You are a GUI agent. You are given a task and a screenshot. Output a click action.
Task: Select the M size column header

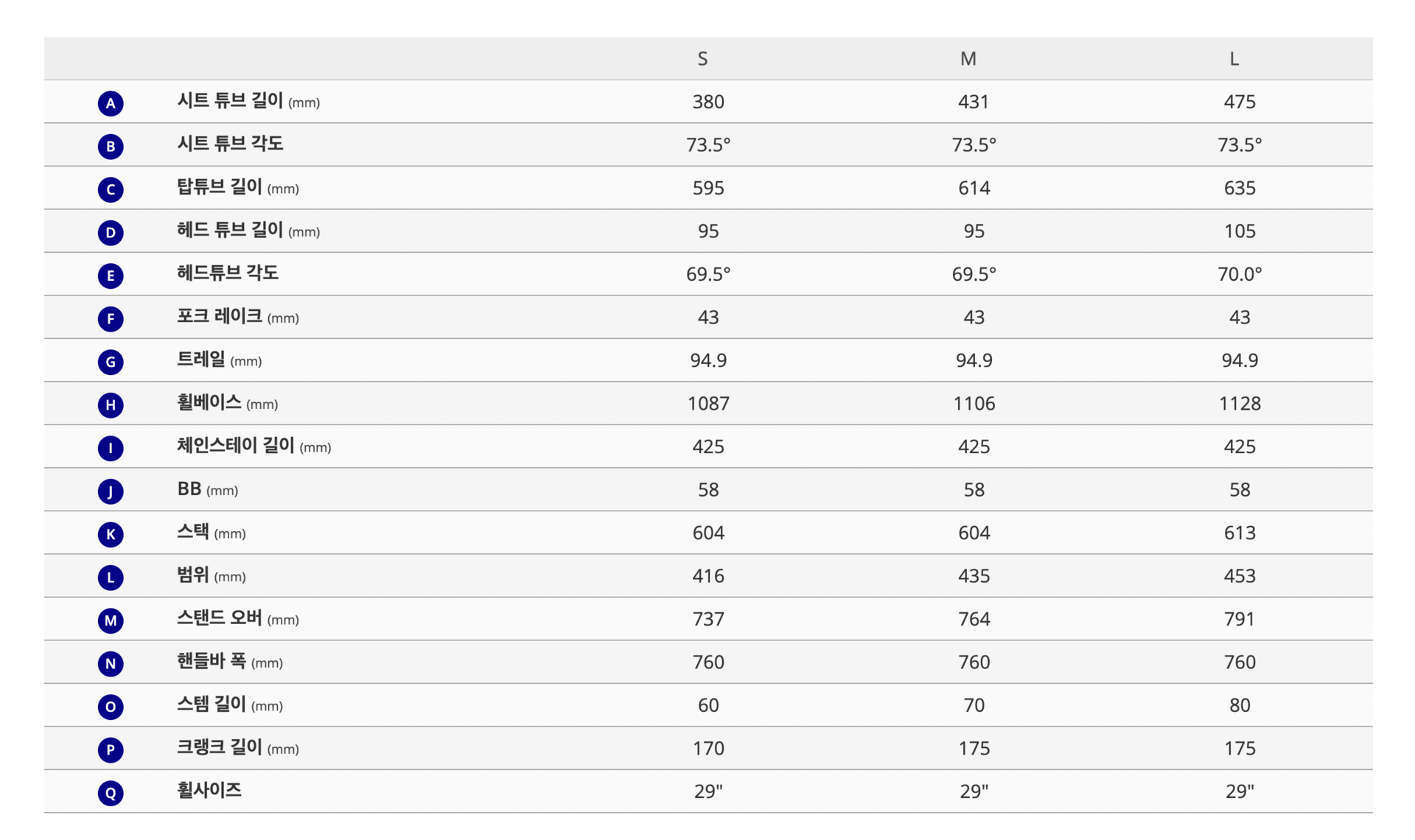[968, 59]
